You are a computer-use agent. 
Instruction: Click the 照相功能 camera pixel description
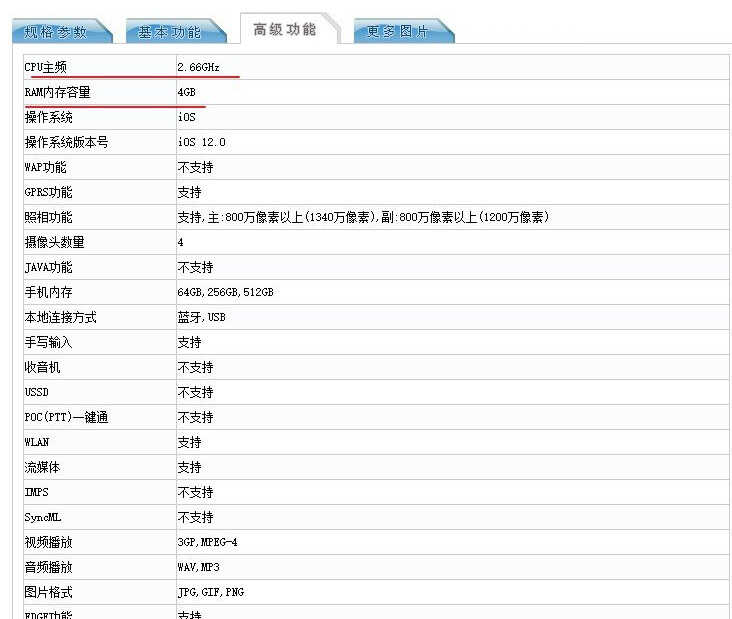coord(363,217)
